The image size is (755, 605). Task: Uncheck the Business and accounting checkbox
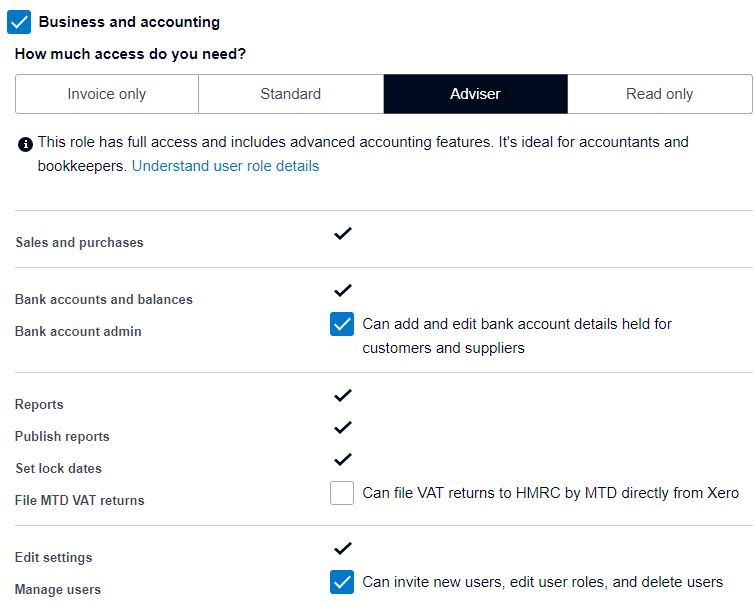19,21
